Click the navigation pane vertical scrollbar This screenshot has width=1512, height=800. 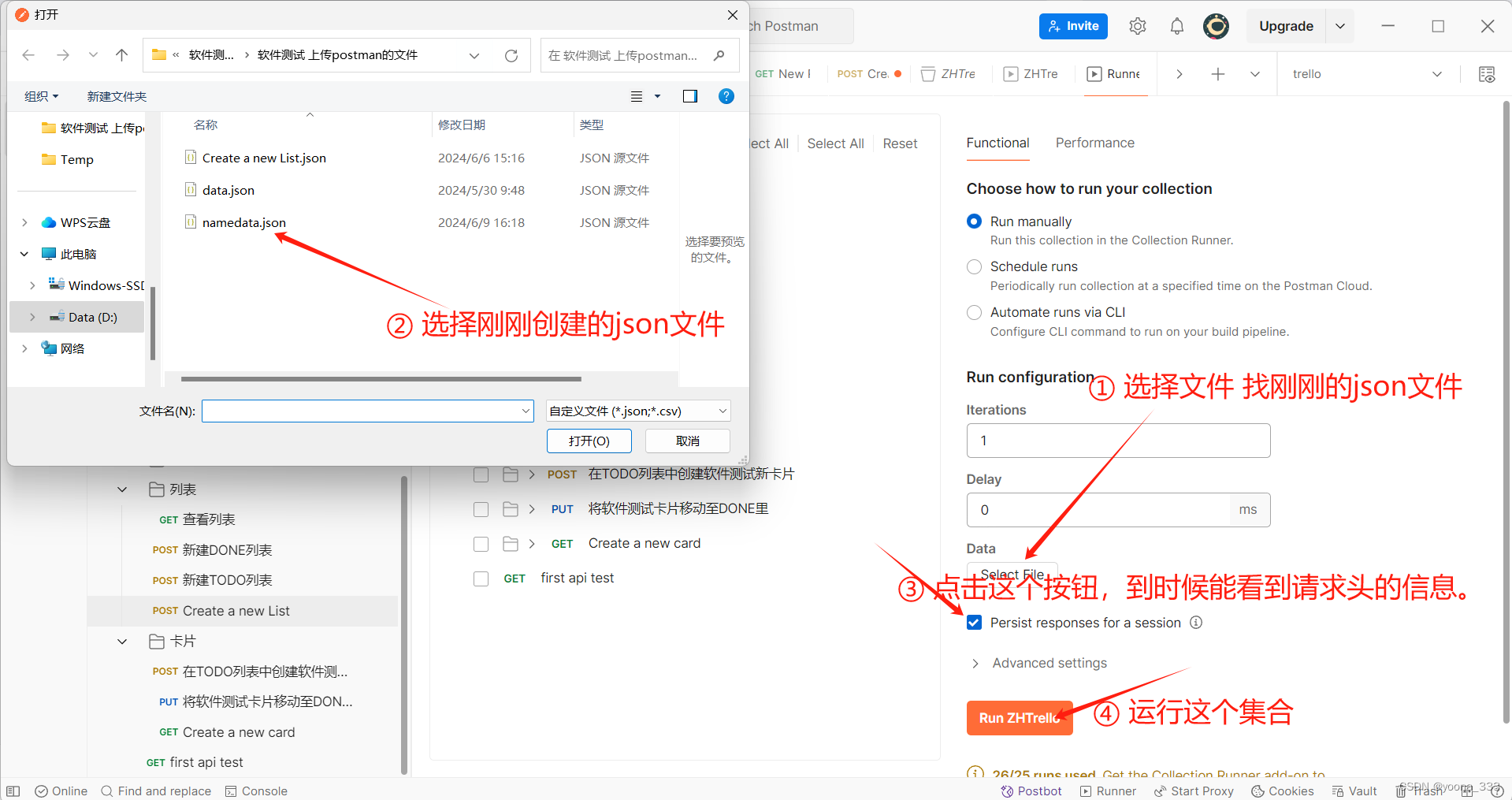pyautogui.click(x=153, y=323)
